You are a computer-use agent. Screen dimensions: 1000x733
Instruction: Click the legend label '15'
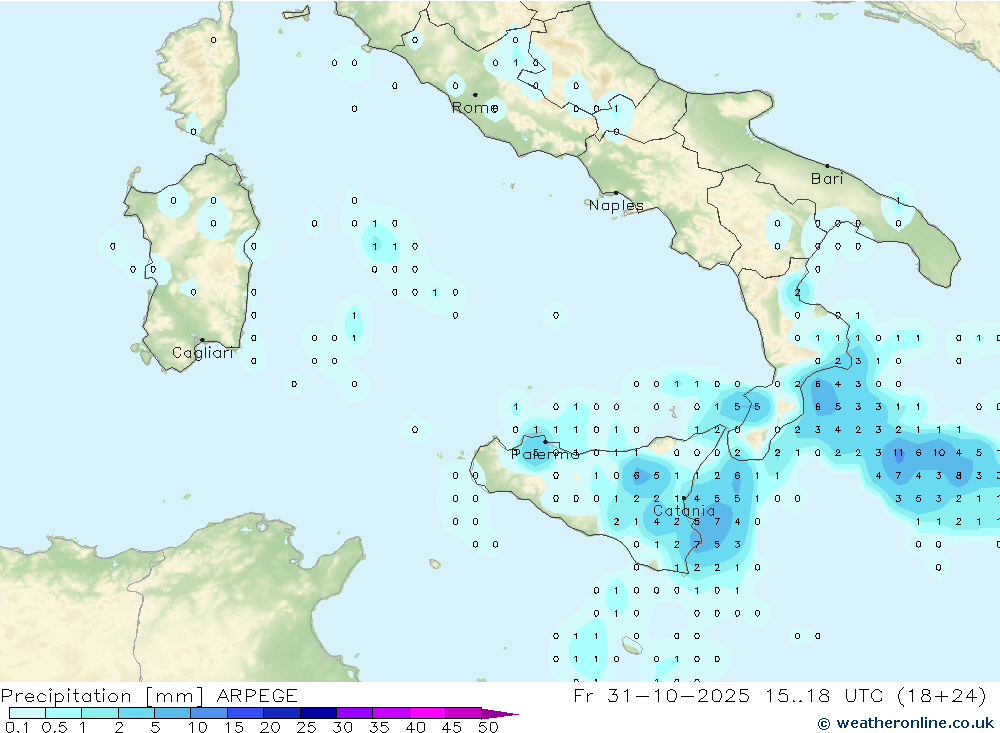(x=233, y=727)
